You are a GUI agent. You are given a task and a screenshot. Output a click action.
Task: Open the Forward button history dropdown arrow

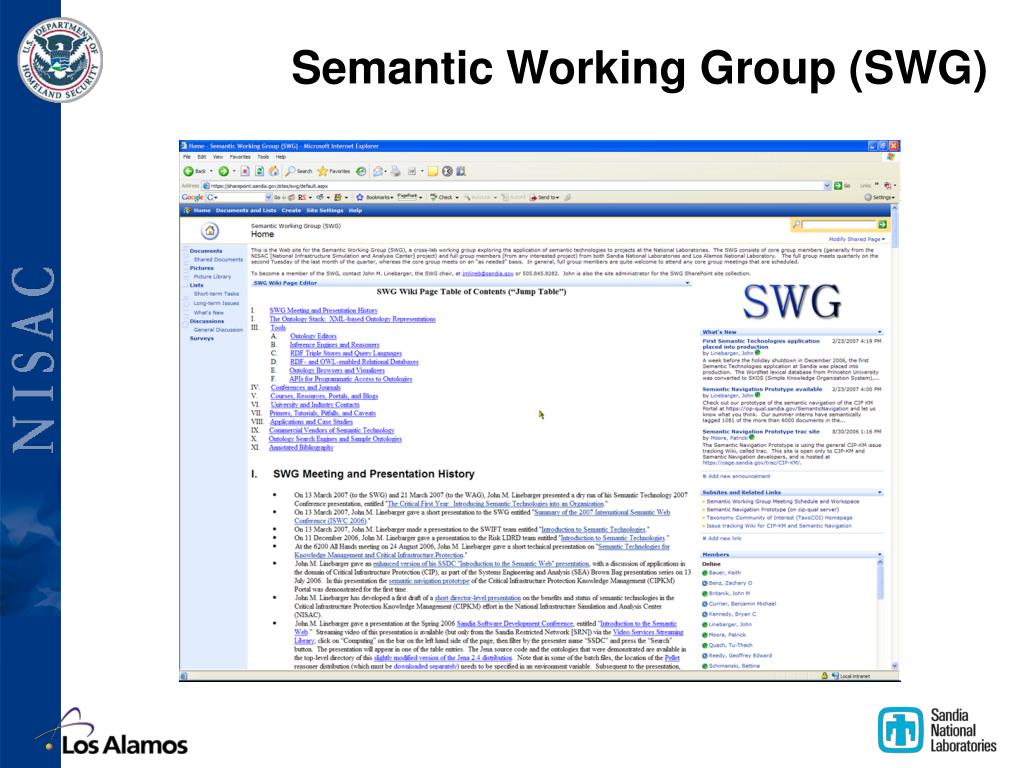point(234,171)
